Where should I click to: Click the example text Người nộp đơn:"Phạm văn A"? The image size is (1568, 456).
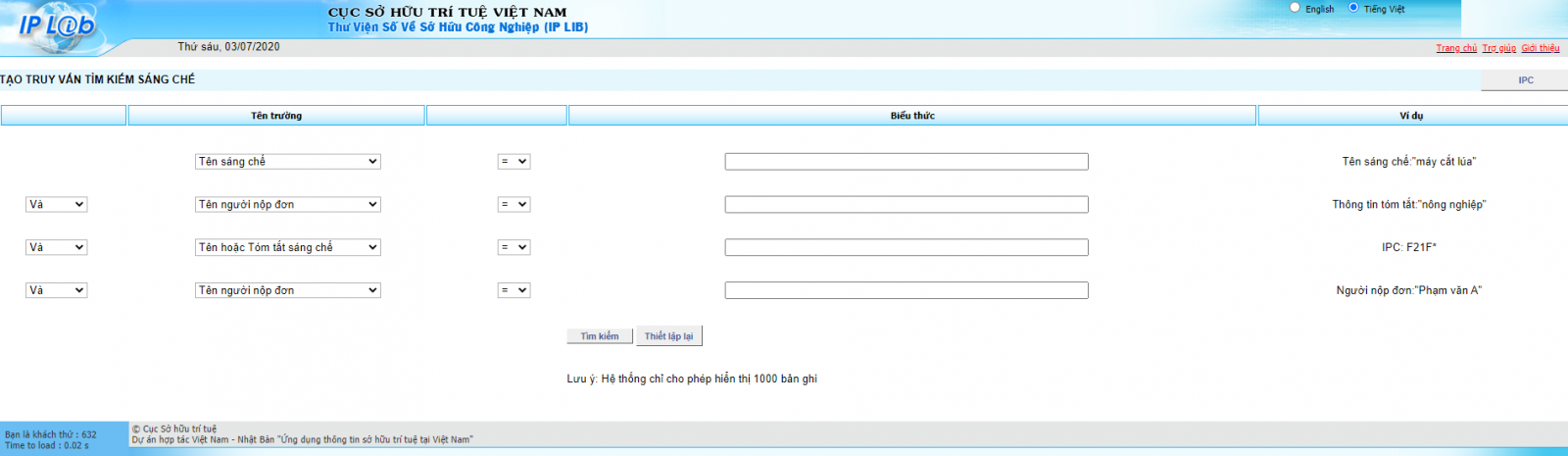(x=1409, y=291)
